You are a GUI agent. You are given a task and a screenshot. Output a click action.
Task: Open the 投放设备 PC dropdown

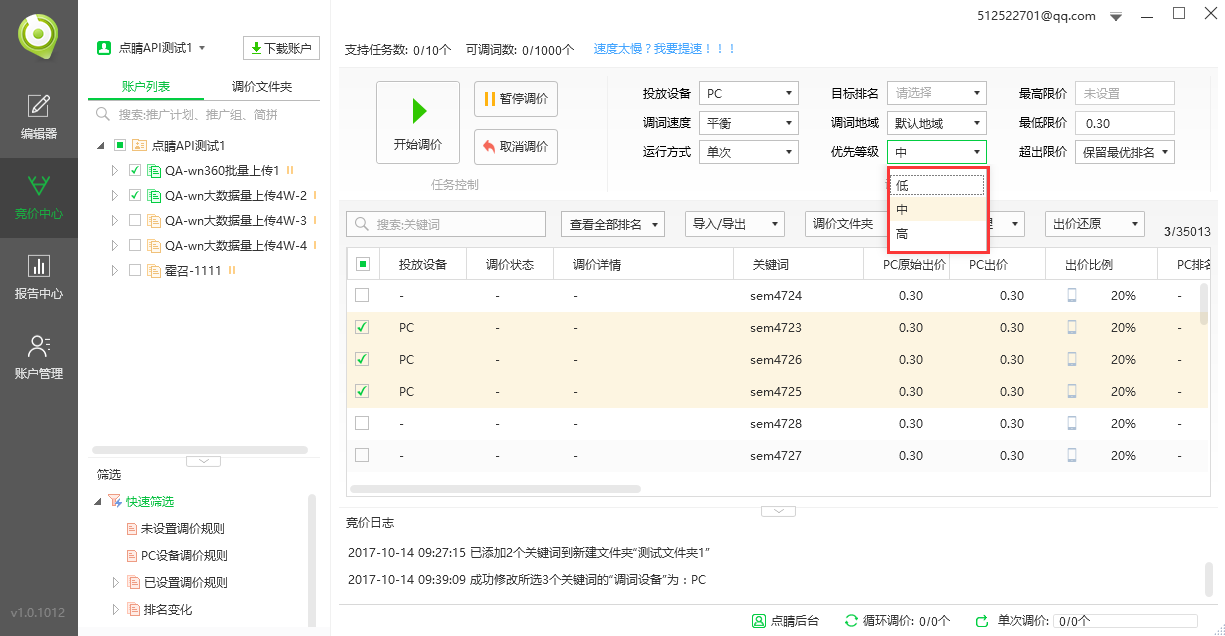tap(749, 94)
